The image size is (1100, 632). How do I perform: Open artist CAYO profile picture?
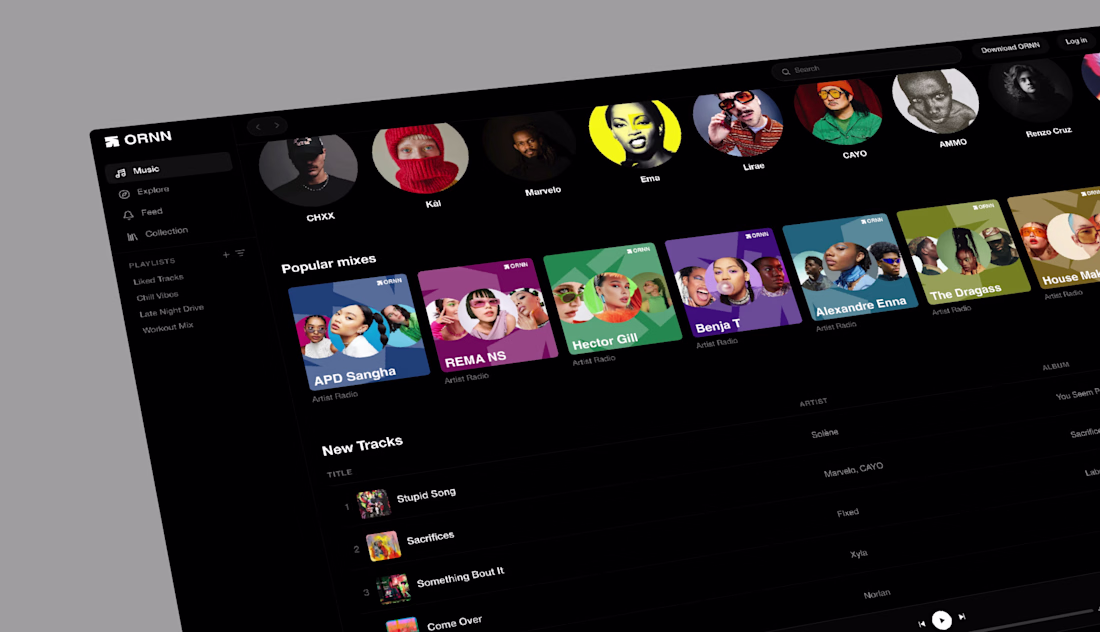[x=838, y=112]
